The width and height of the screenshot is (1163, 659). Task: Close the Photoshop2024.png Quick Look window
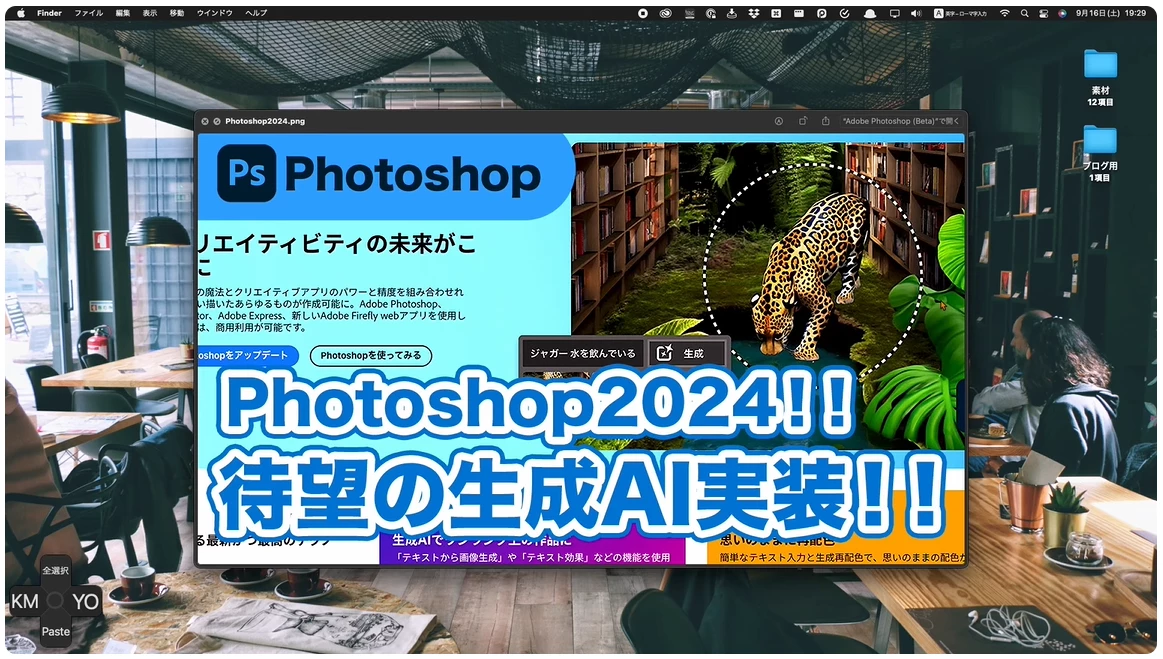coord(205,121)
